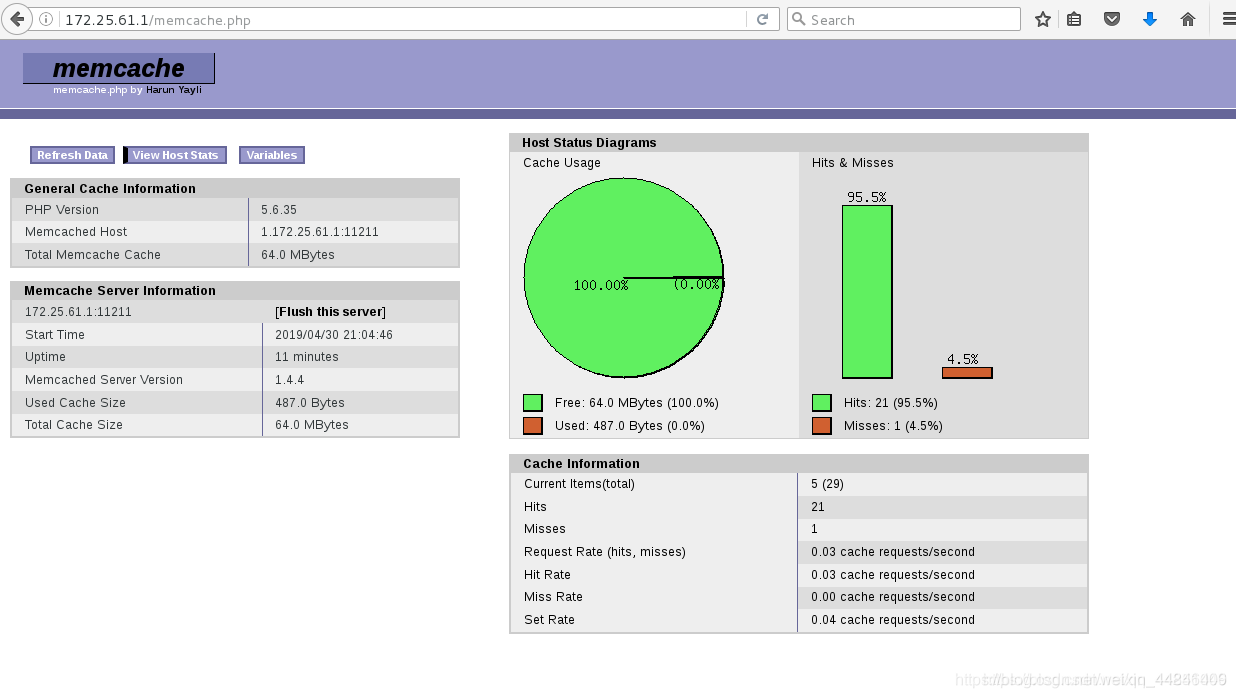Select the PHP version value 5.6.35

[279, 210]
